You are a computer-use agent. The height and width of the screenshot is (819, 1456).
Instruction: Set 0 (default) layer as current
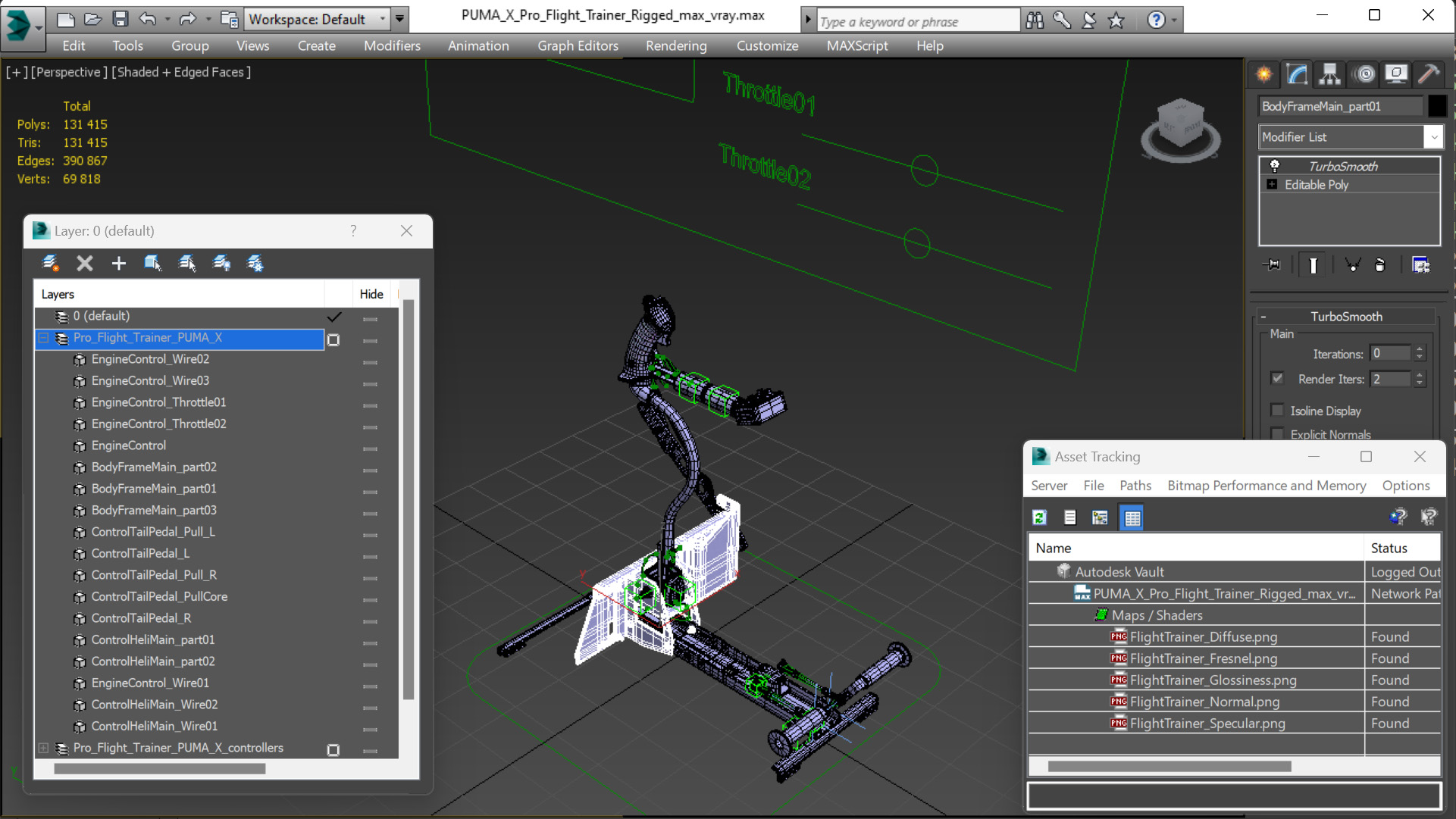pyautogui.click(x=333, y=317)
